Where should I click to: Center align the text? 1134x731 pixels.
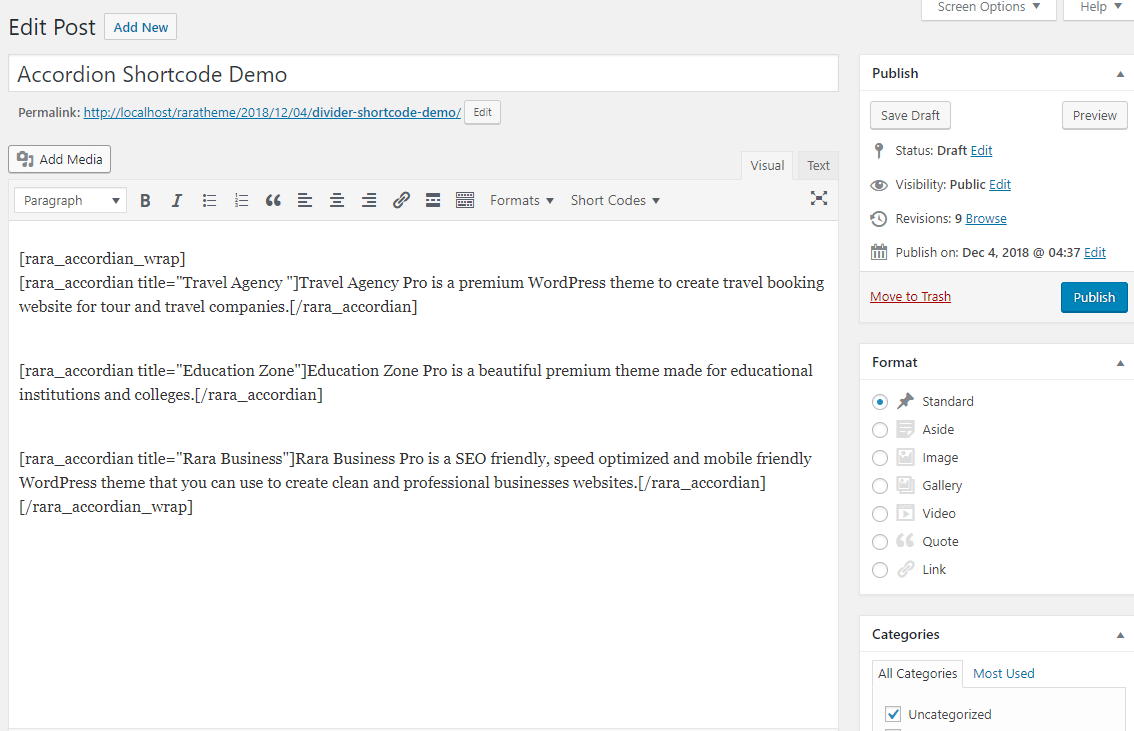337,200
